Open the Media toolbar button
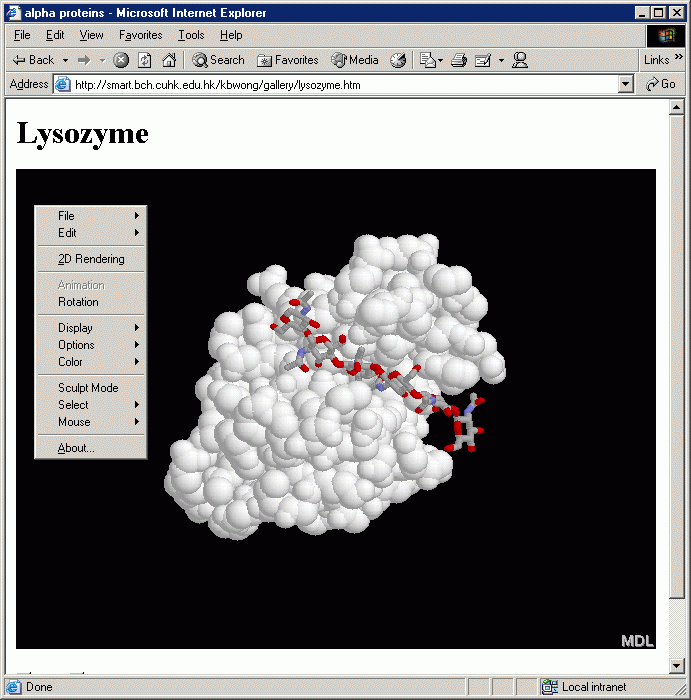Viewport: 691px width, 700px height. point(355,60)
